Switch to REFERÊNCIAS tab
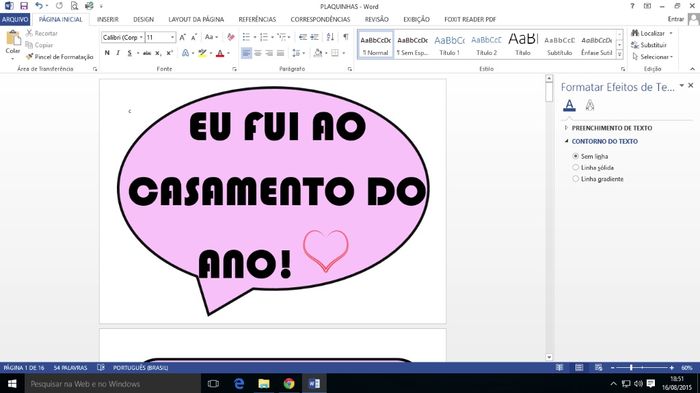This screenshot has height=393, width=700. (x=257, y=19)
